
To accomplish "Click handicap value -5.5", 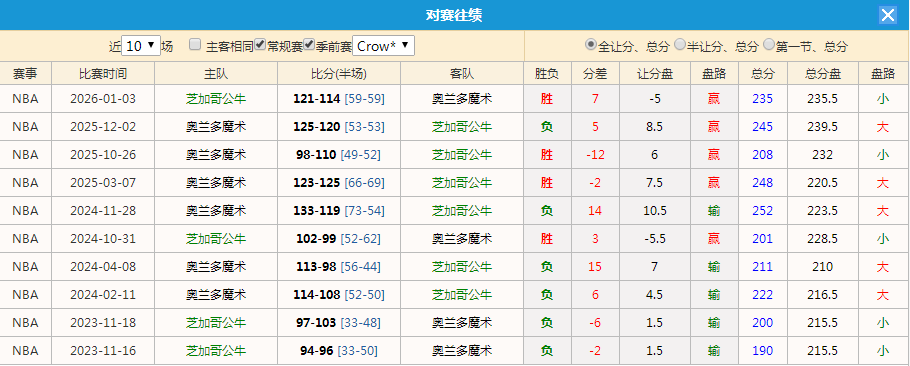I will pos(655,238).
